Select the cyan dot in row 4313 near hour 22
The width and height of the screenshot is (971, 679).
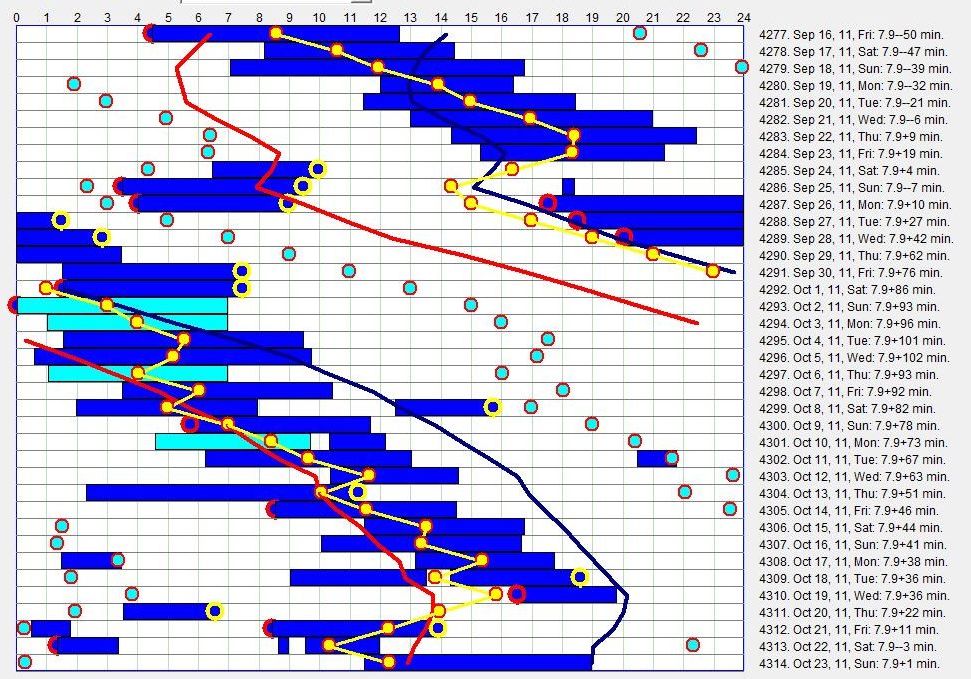(693, 645)
